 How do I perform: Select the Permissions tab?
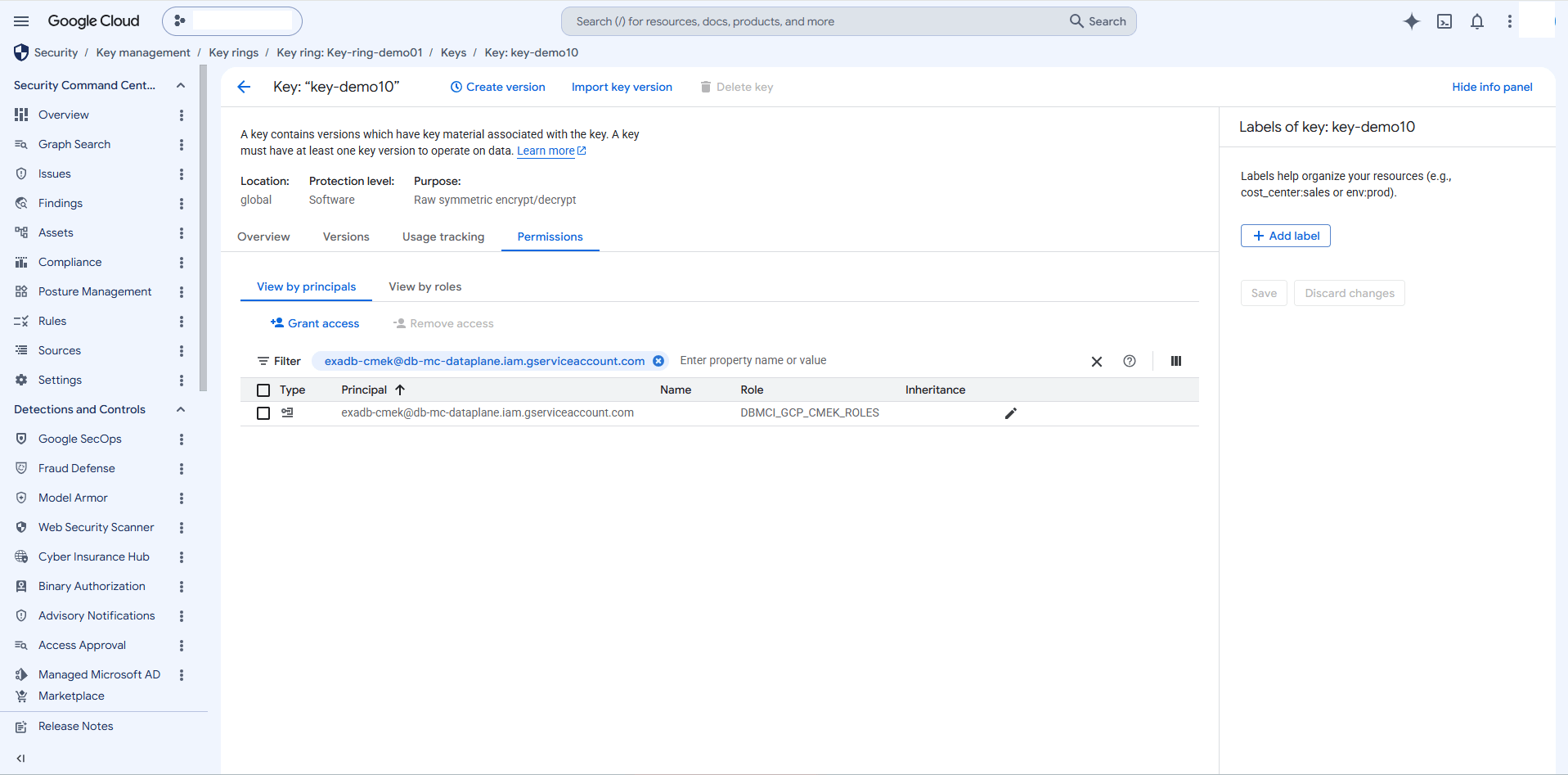pos(550,237)
